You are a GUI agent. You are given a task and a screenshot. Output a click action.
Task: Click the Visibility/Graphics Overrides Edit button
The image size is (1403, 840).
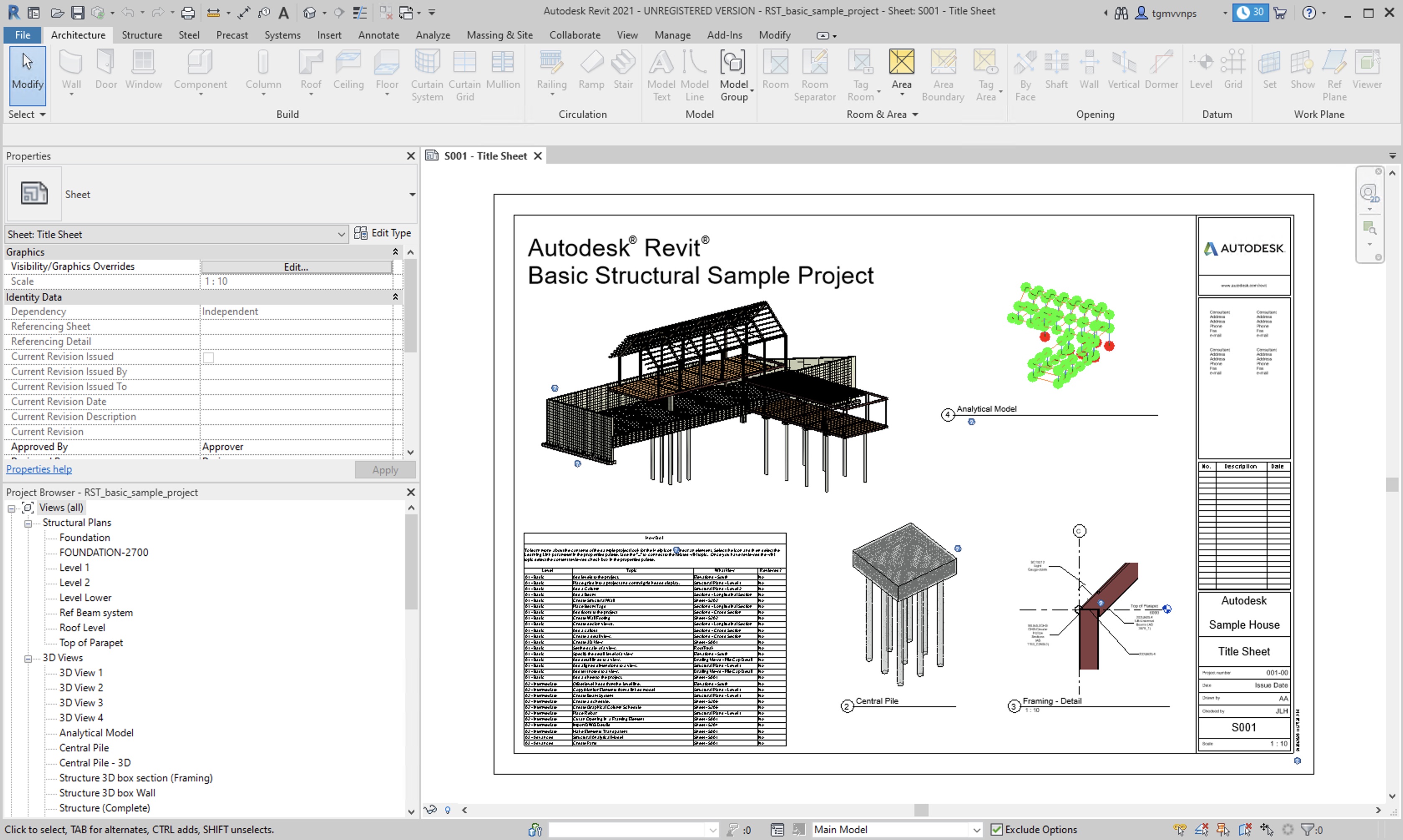296,267
